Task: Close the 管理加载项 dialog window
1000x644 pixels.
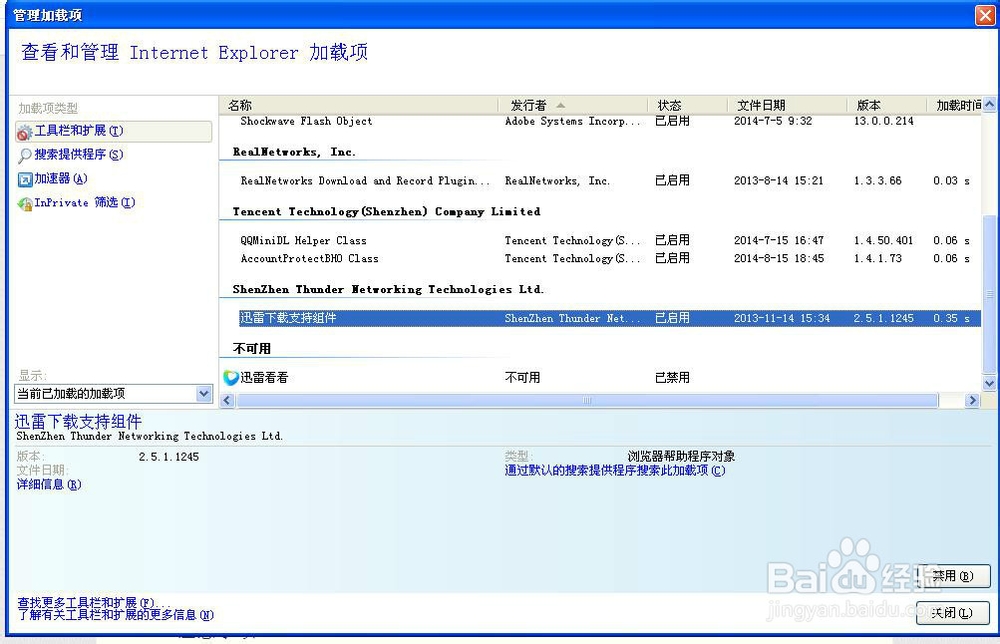Action: [x=985, y=15]
